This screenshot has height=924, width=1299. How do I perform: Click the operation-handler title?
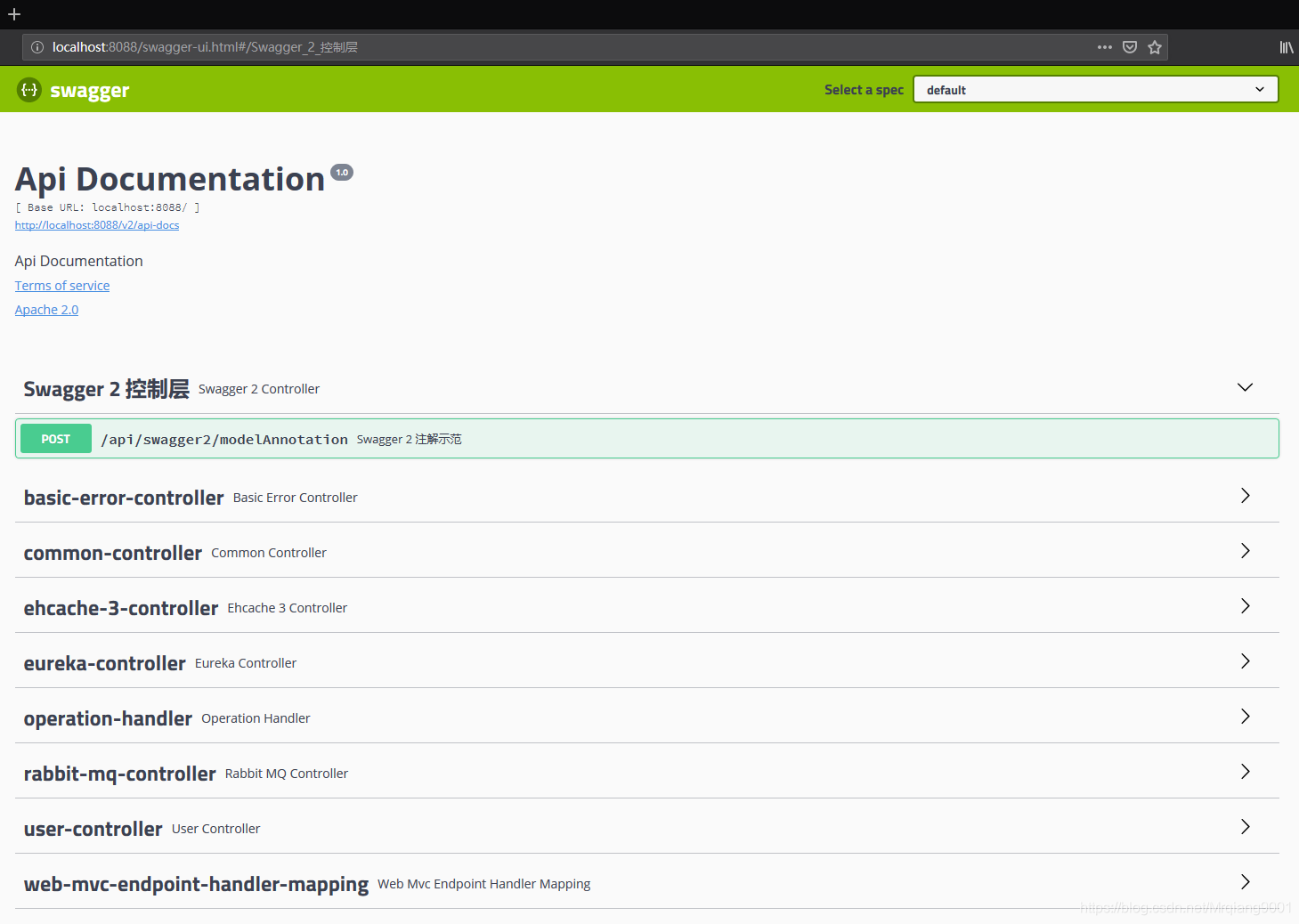pos(108,718)
